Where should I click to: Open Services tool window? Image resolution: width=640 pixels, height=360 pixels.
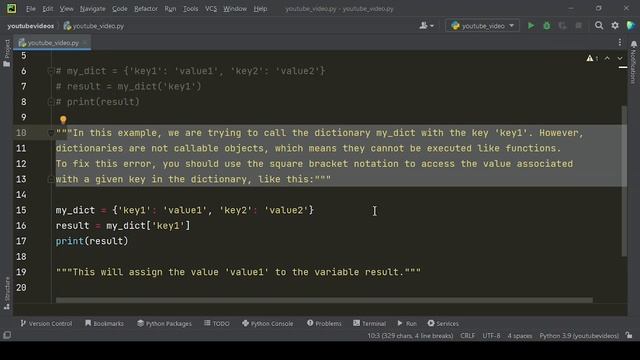pos(443,323)
